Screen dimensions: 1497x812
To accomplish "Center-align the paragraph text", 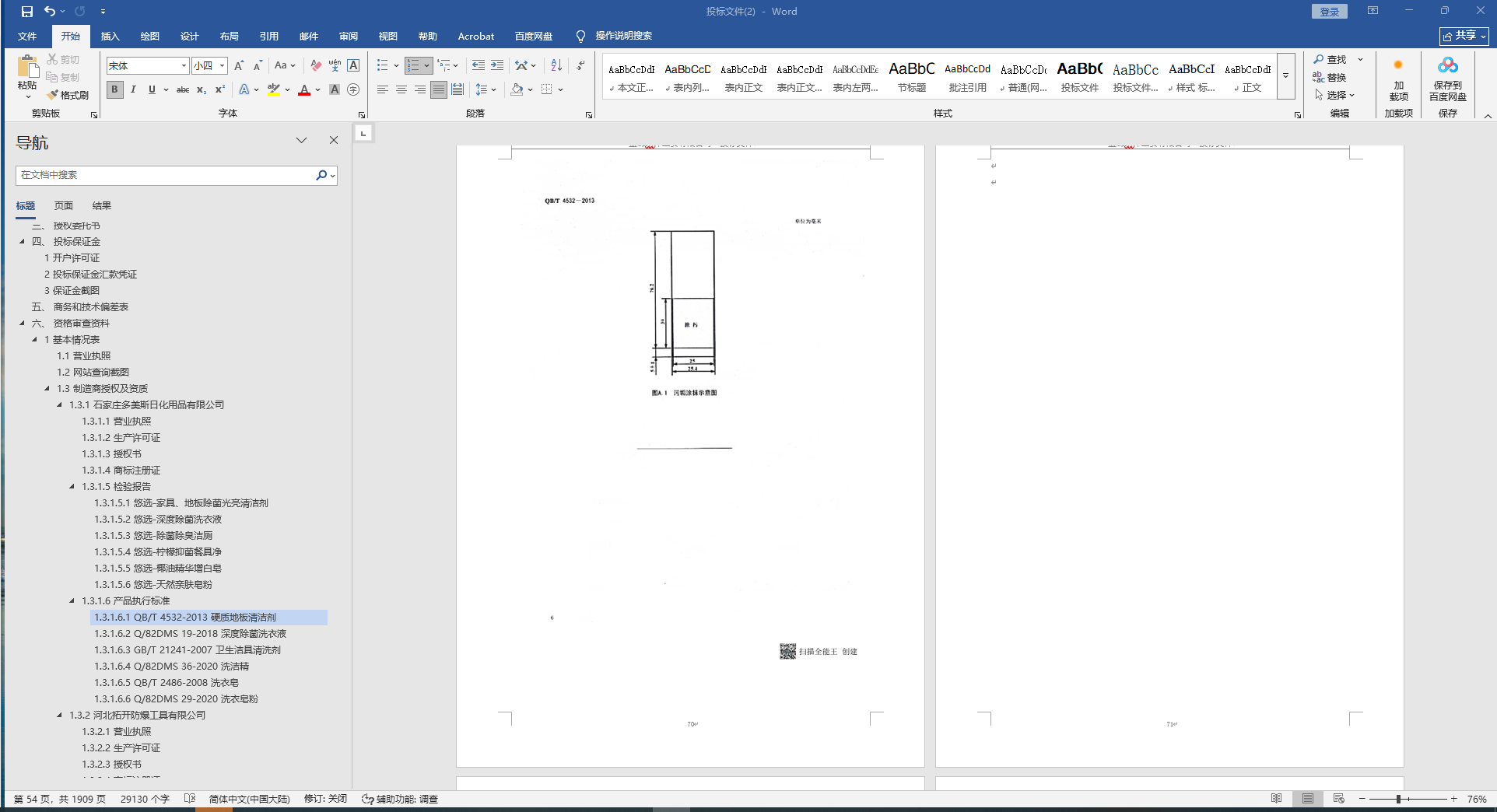I will tap(401, 89).
